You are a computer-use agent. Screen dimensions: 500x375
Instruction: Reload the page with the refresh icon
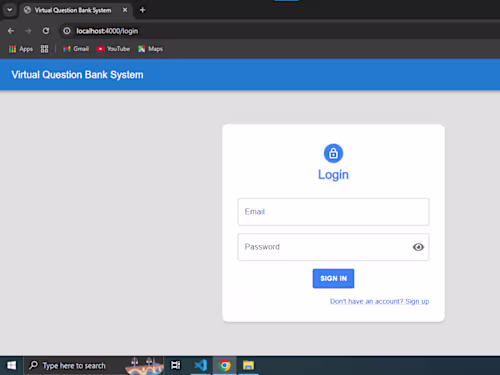pyautogui.click(x=46, y=31)
